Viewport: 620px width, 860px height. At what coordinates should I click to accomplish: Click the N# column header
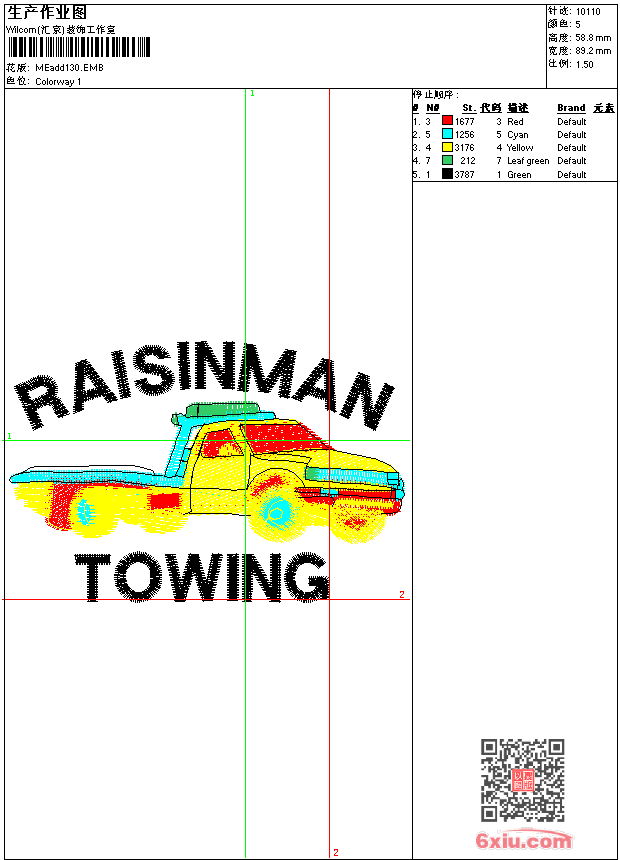(x=433, y=108)
